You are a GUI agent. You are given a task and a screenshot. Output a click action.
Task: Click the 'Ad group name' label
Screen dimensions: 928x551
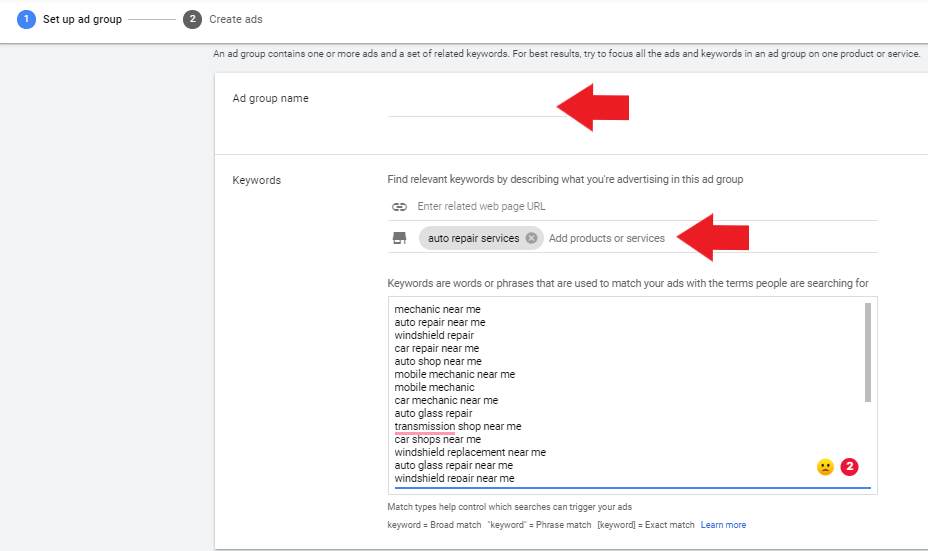pos(270,98)
